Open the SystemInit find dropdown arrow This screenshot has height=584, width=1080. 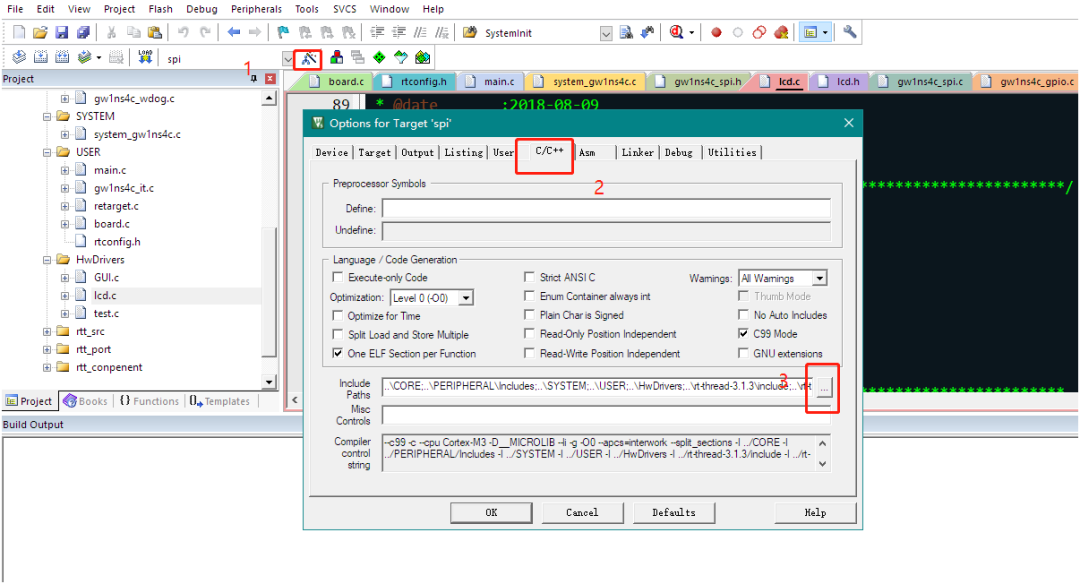[605, 33]
